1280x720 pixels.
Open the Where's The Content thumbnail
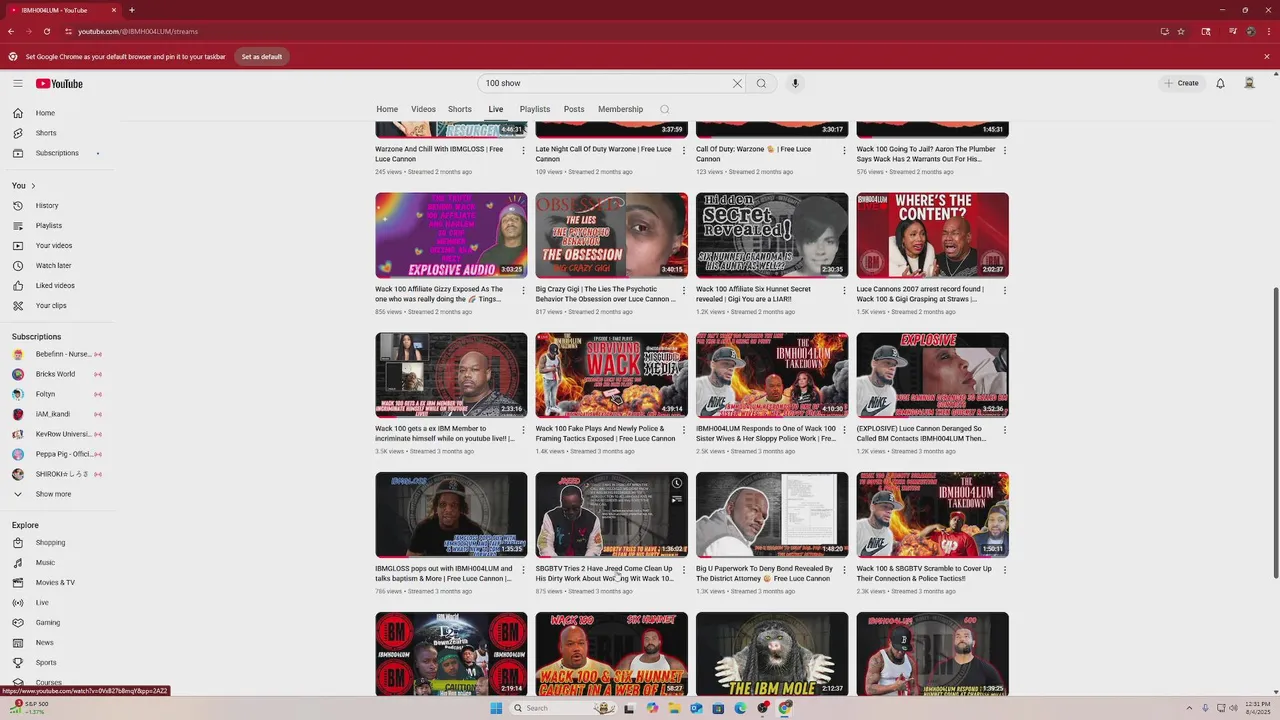pyautogui.click(x=932, y=235)
